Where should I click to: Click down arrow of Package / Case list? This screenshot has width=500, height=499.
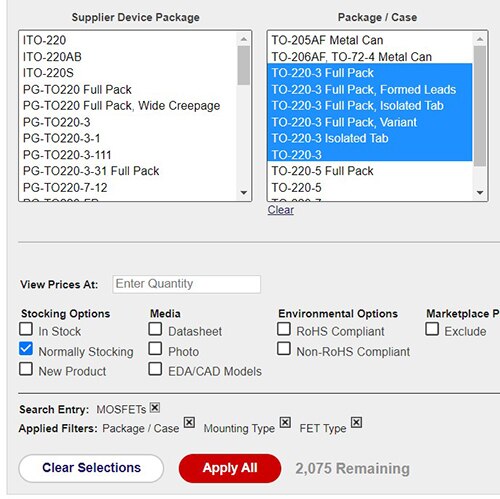point(480,192)
